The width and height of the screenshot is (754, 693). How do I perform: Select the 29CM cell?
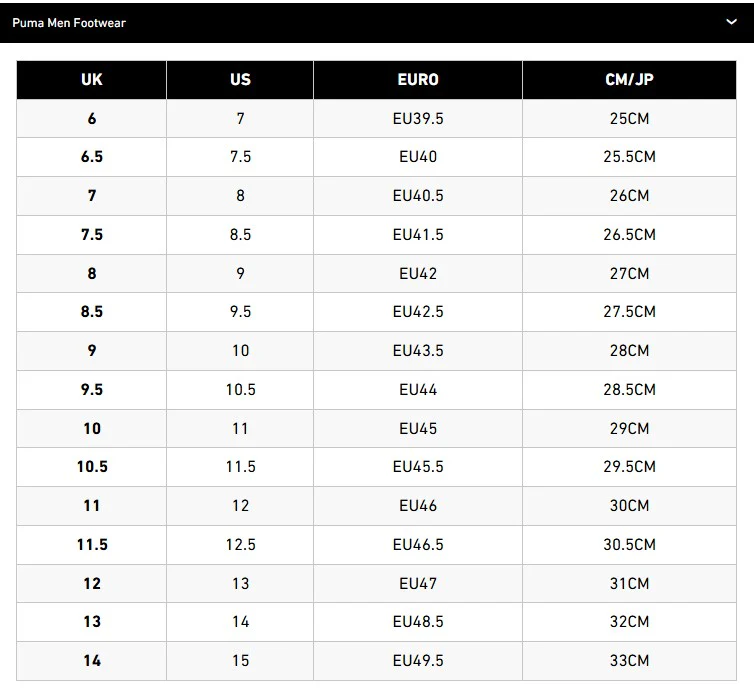629,428
